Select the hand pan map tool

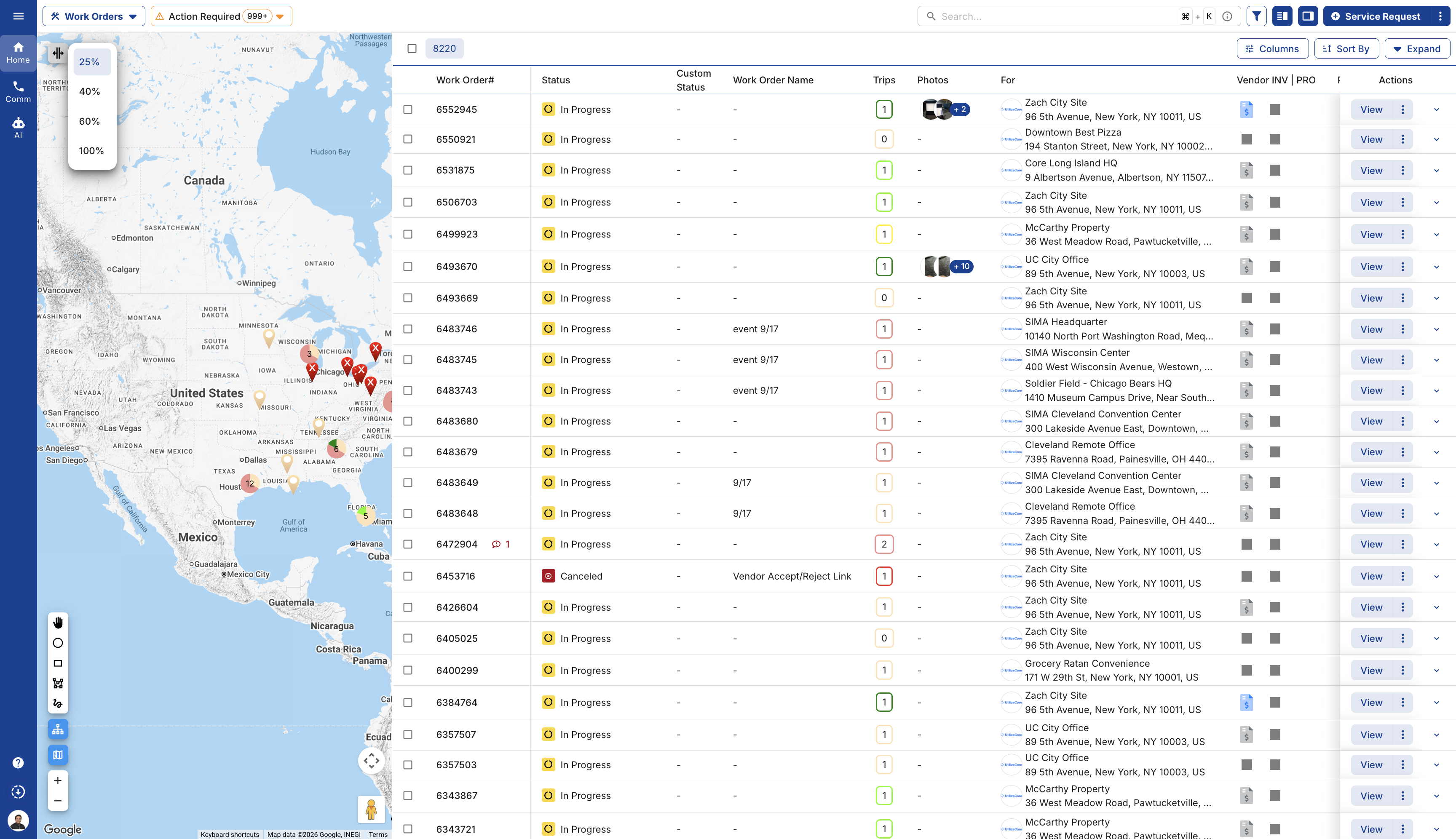(x=58, y=623)
